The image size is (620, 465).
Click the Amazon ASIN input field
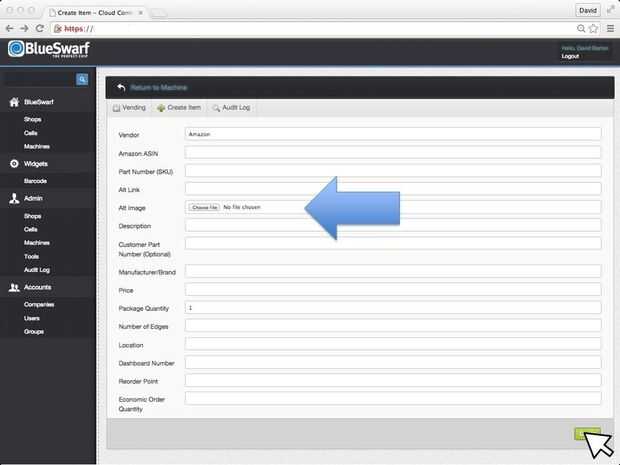click(393, 153)
